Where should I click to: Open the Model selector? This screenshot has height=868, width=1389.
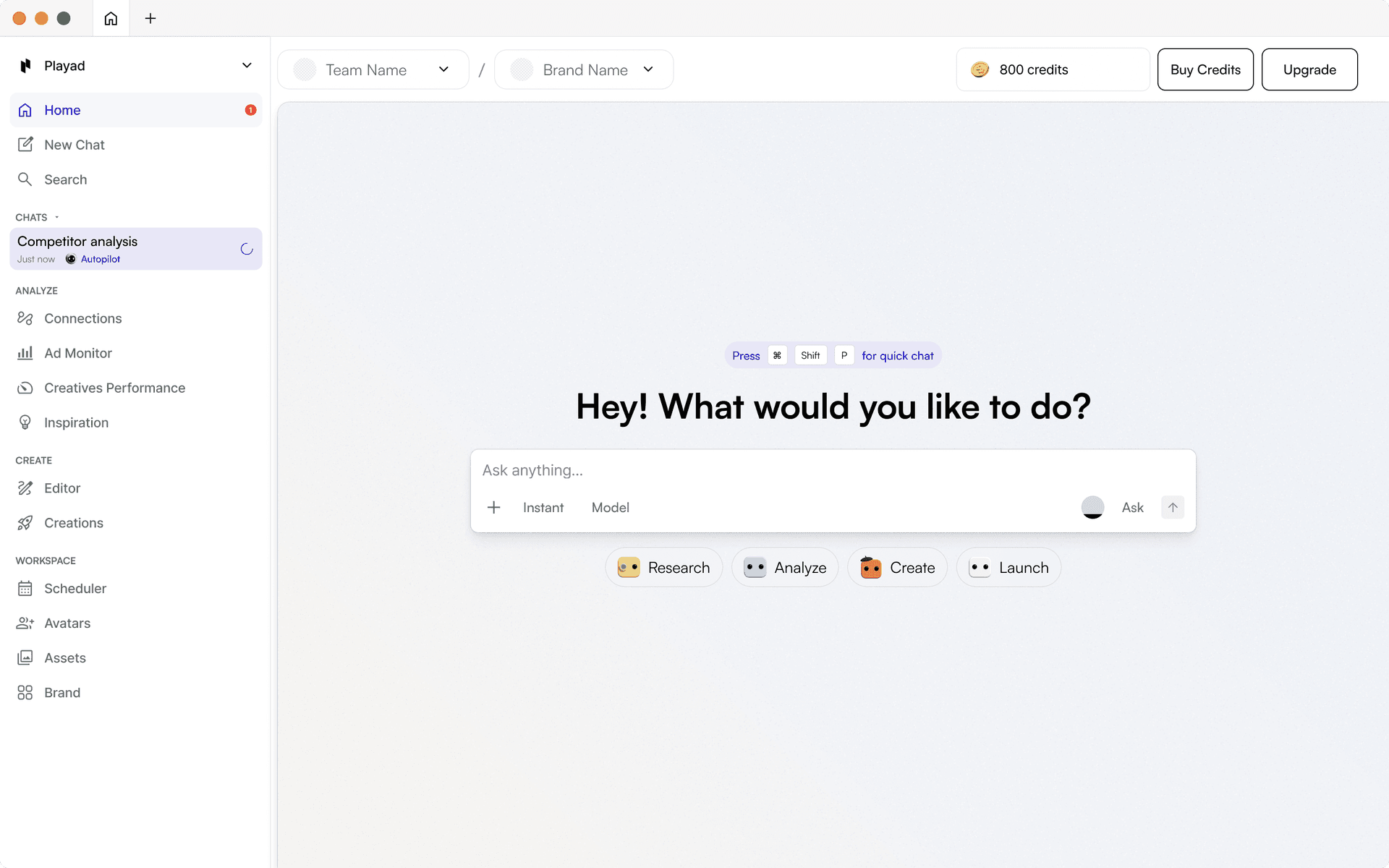click(611, 508)
